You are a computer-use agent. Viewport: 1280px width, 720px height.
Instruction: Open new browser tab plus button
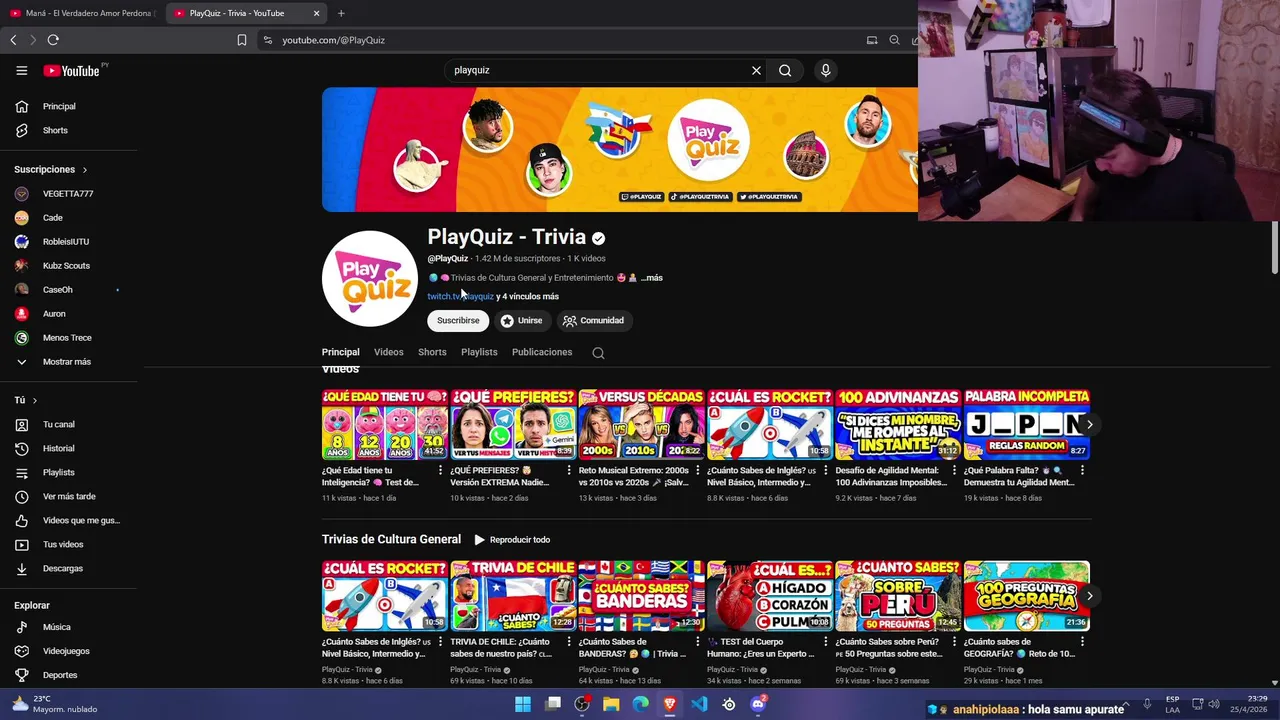[x=341, y=13]
